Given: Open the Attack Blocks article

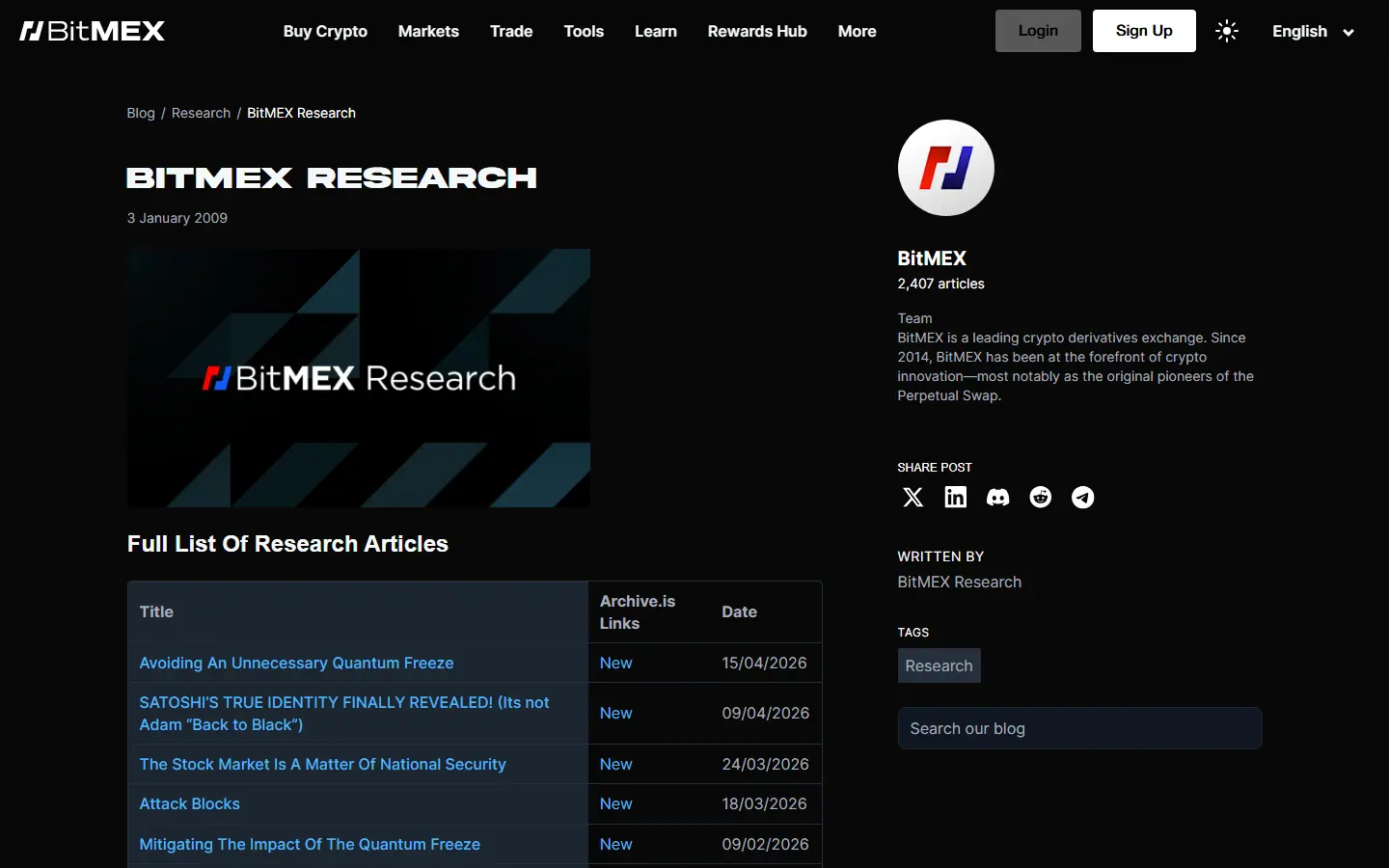Looking at the screenshot, I should (x=189, y=803).
